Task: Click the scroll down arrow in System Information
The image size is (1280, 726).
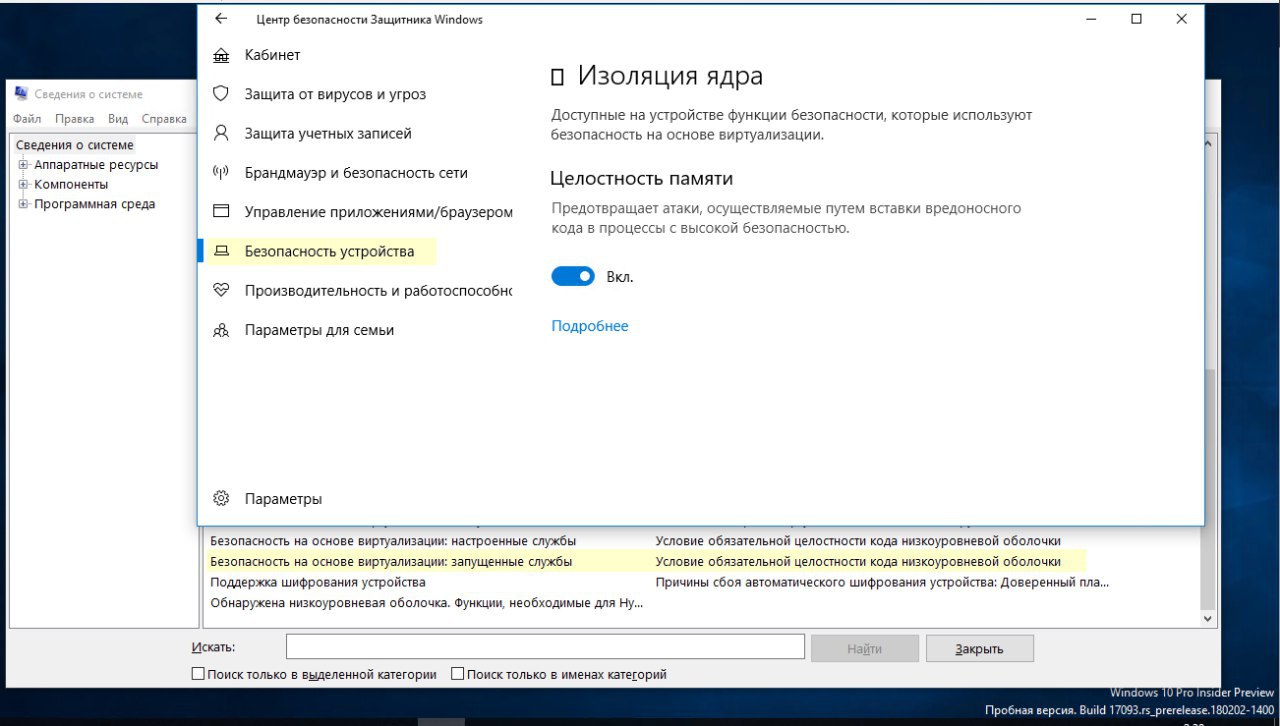Action: click(x=1208, y=619)
